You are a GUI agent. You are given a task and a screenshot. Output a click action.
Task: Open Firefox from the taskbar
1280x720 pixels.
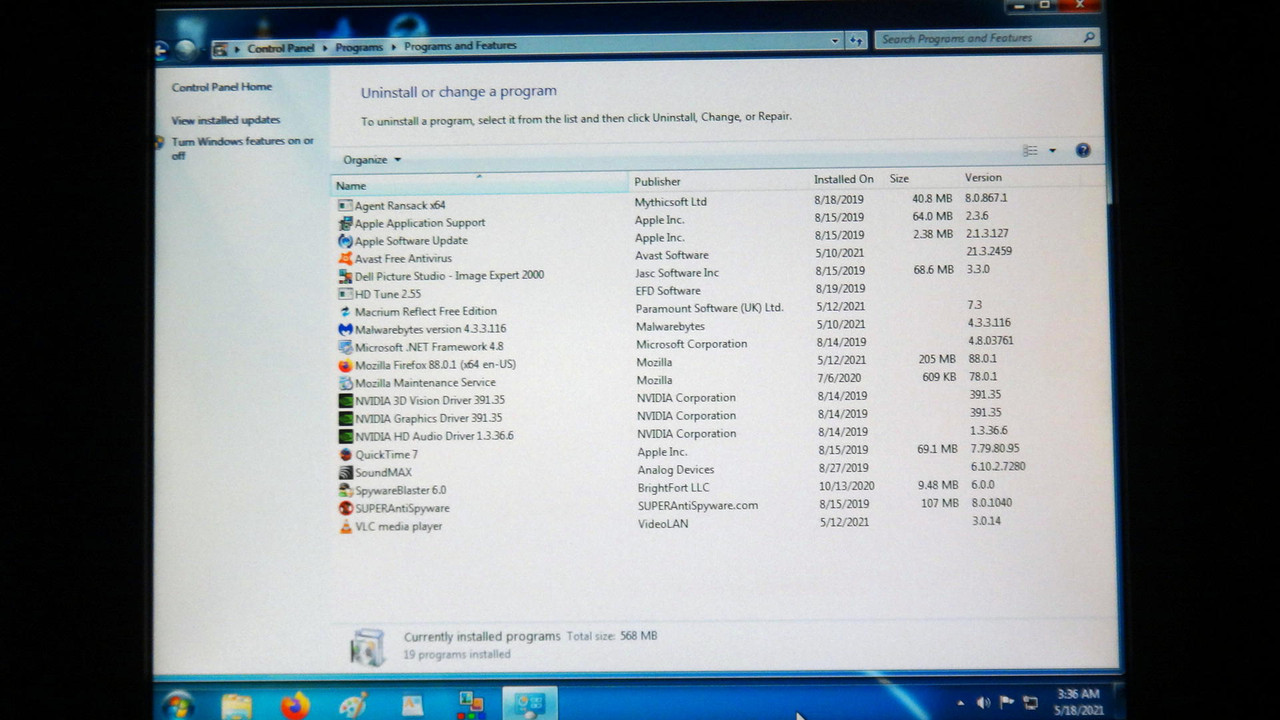[x=294, y=706]
